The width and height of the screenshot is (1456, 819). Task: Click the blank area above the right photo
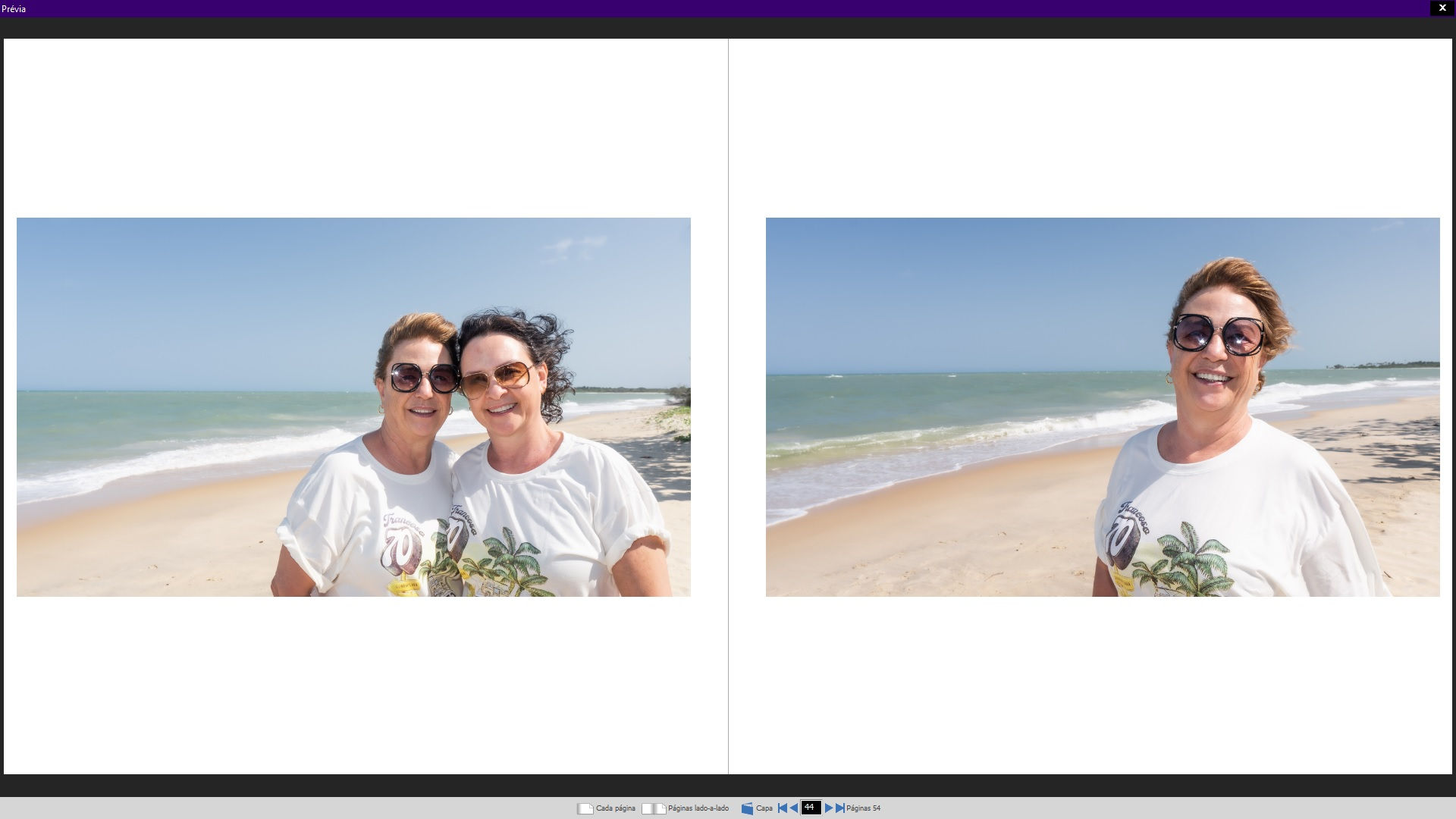click(x=1103, y=129)
